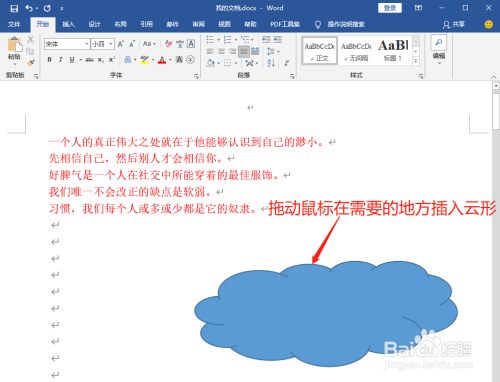Switch to the 插入 Insert tab
Viewport: 500px width, 382px height.
pos(68,24)
